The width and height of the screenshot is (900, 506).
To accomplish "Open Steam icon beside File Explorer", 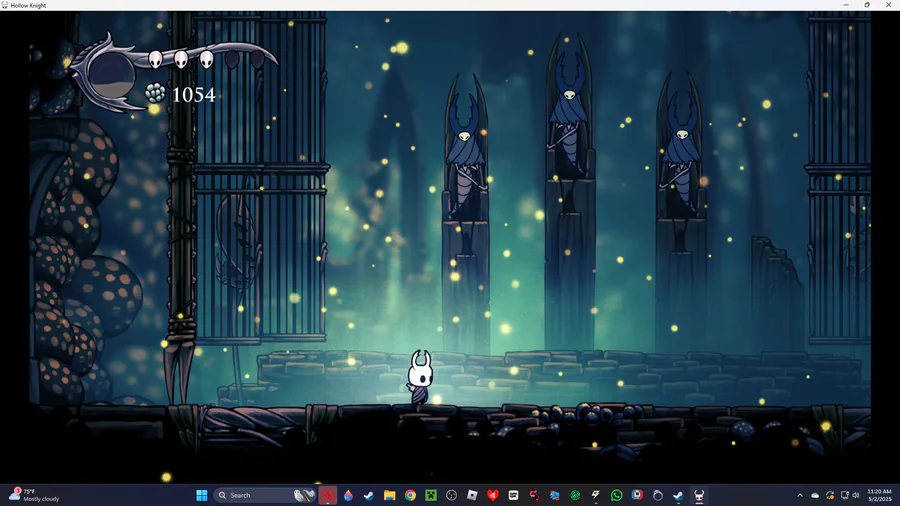I will [x=369, y=495].
